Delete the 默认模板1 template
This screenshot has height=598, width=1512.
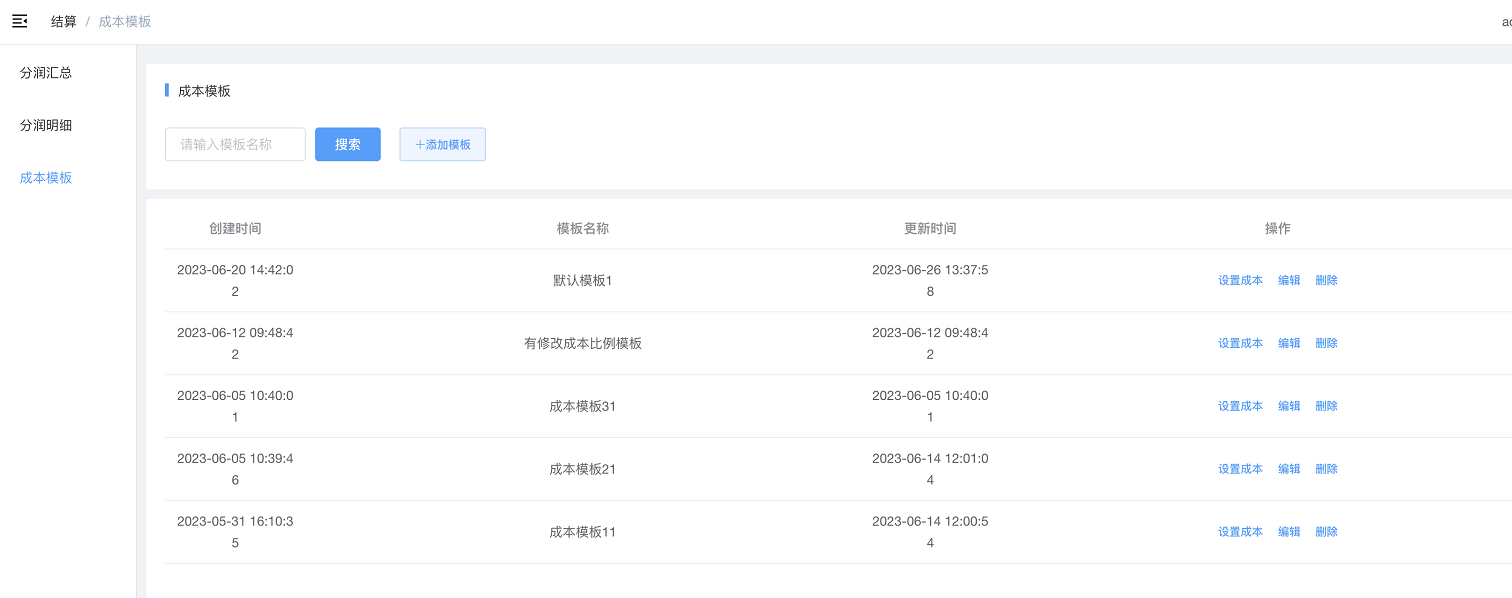[1326, 281]
